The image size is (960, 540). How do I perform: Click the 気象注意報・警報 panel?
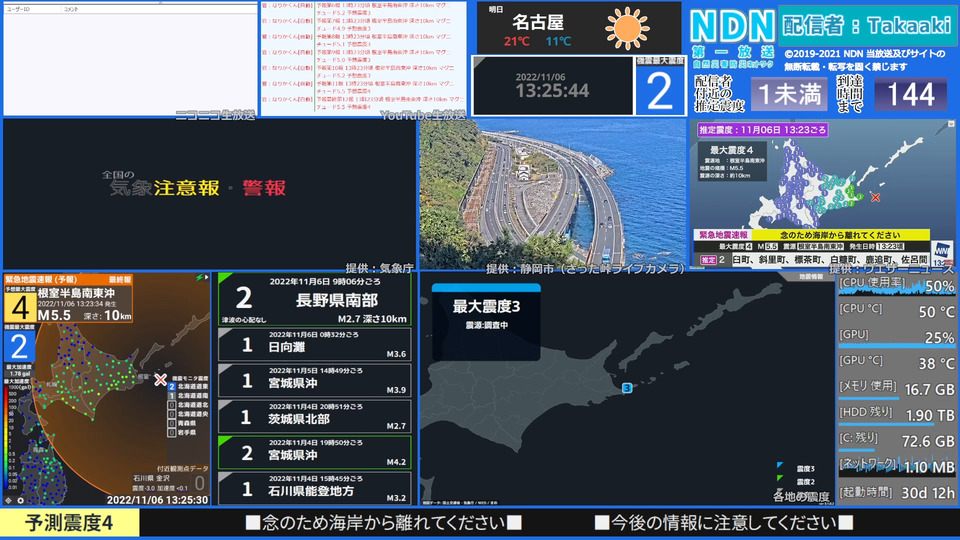click(209, 193)
